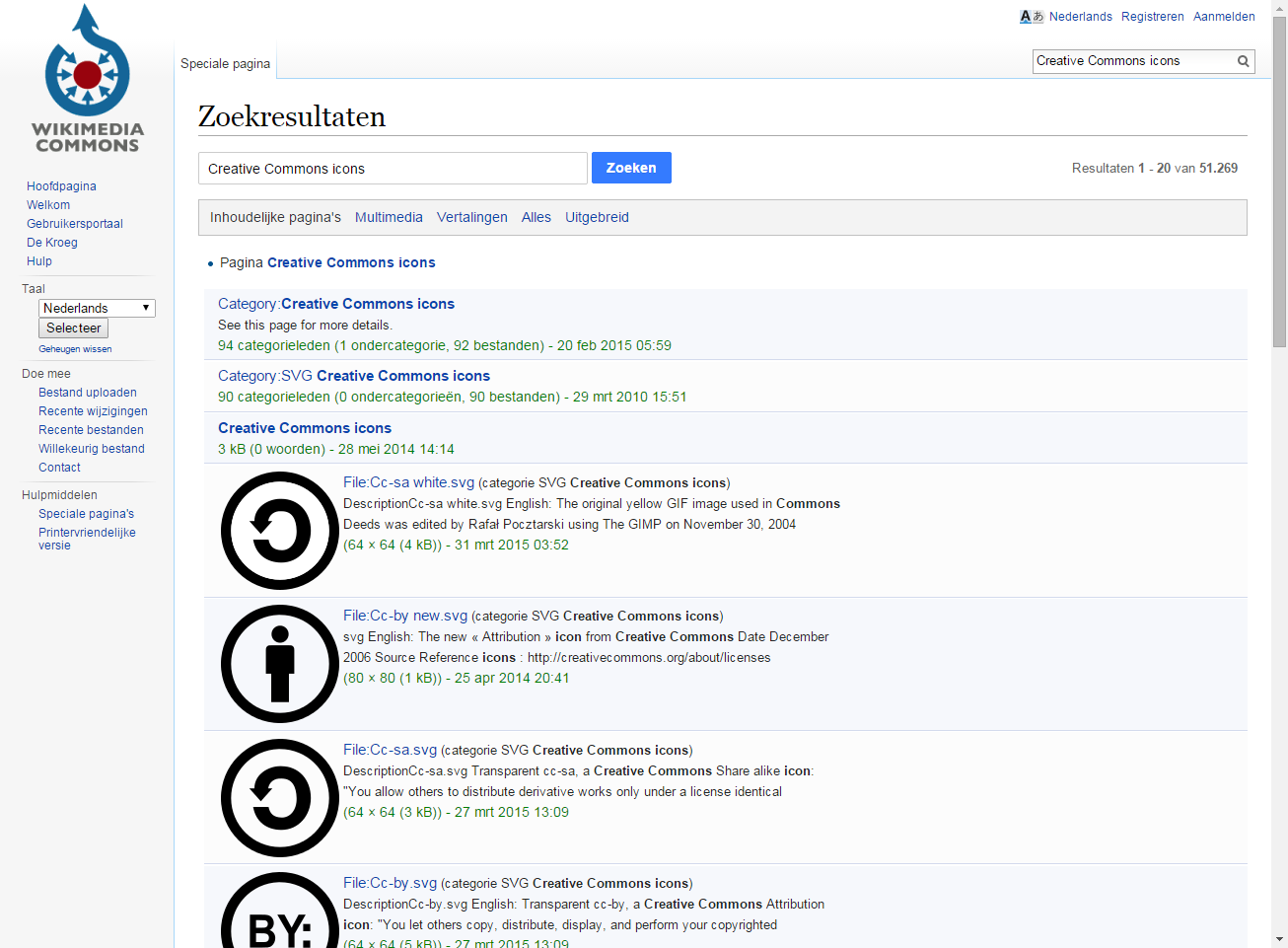Switch to the Speciale pagina tab
This screenshot has width=1288, height=948.
coord(225,64)
